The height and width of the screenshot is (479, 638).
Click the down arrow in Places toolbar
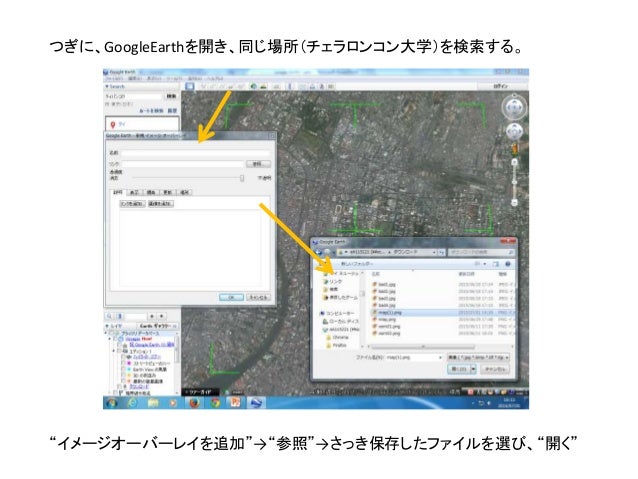coord(162,316)
